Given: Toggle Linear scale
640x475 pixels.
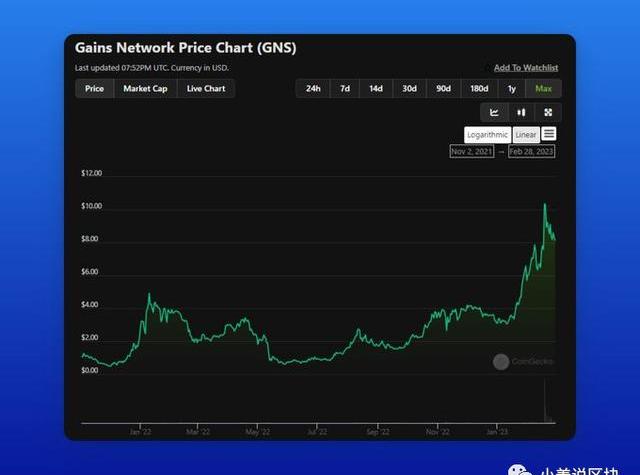Looking at the screenshot, I should (526, 135).
